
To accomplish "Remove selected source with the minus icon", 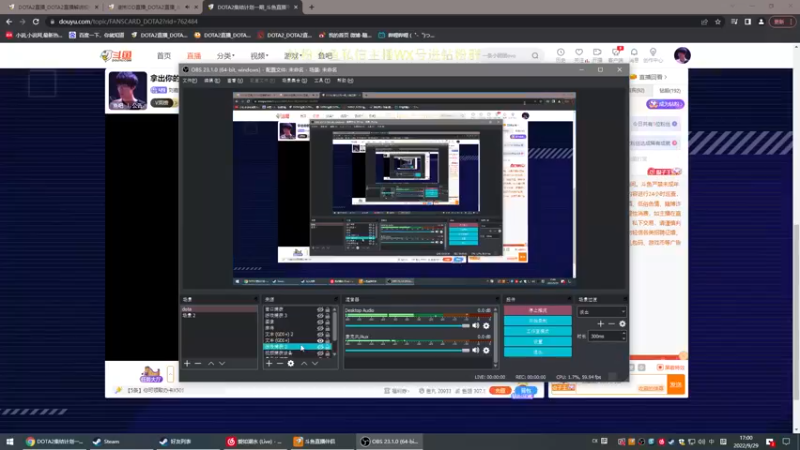I will click(x=280, y=363).
